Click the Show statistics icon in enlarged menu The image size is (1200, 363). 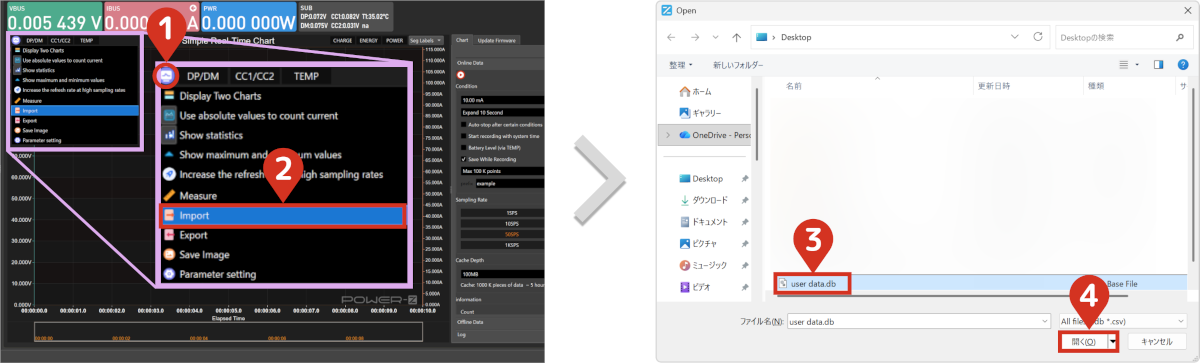tap(170, 135)
